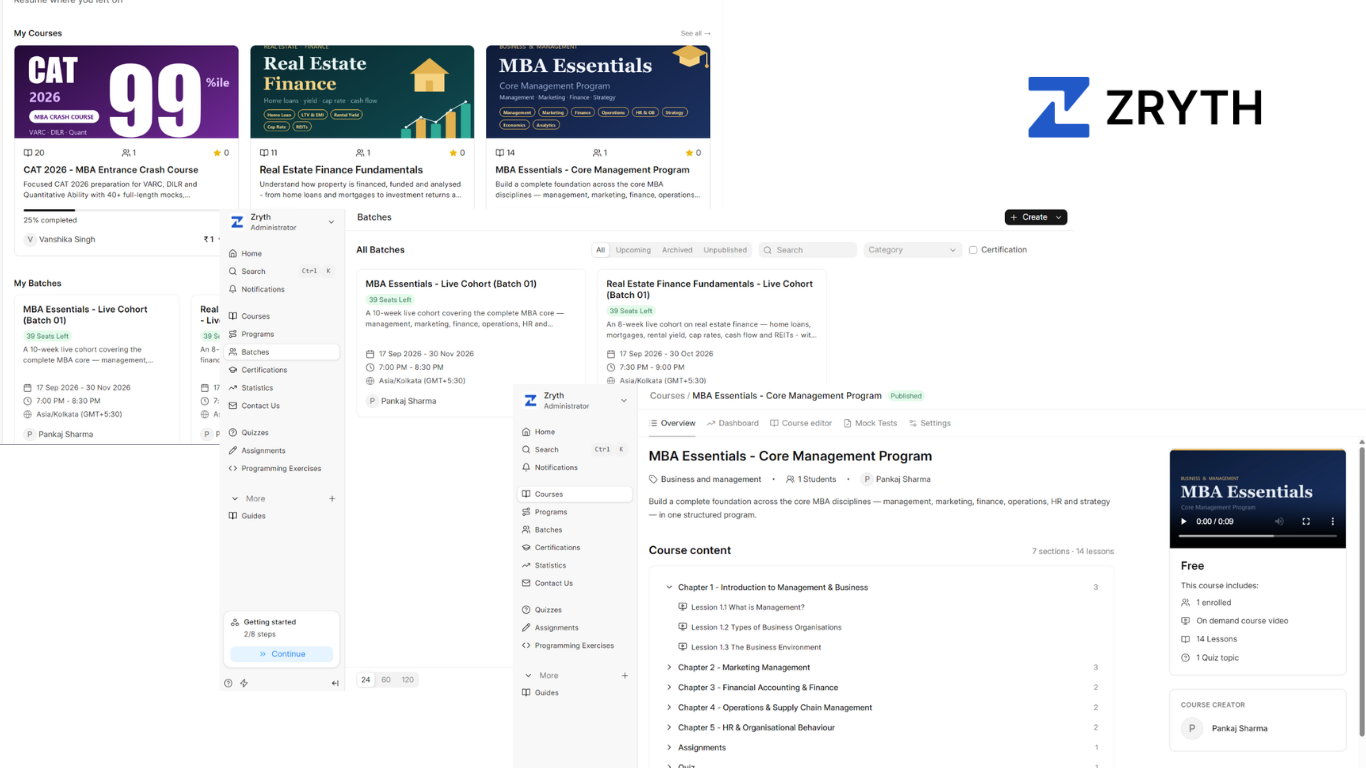This screenshot has width=1366, height=768.
Task: Click the plus icon beside More in Batches sidebar
Action: [x=332, y=499]
